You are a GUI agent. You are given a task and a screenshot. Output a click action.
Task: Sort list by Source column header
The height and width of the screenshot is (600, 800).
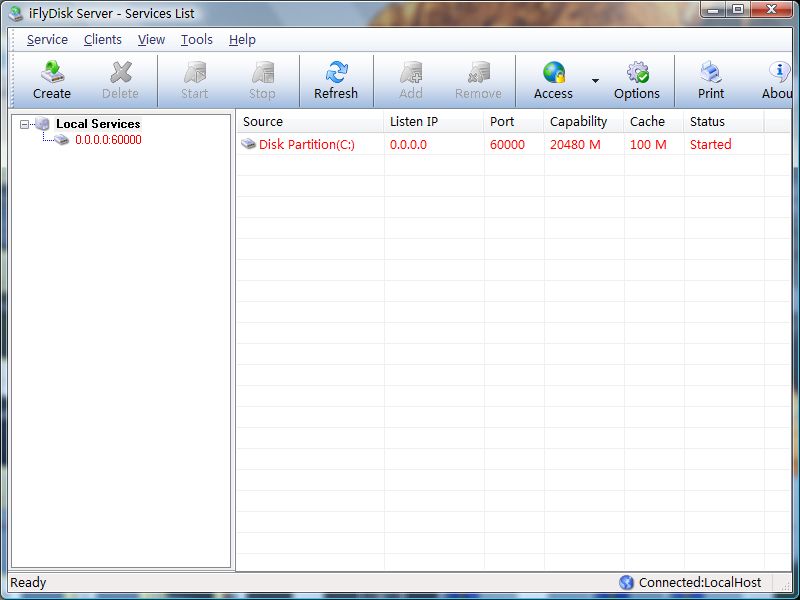309,122
